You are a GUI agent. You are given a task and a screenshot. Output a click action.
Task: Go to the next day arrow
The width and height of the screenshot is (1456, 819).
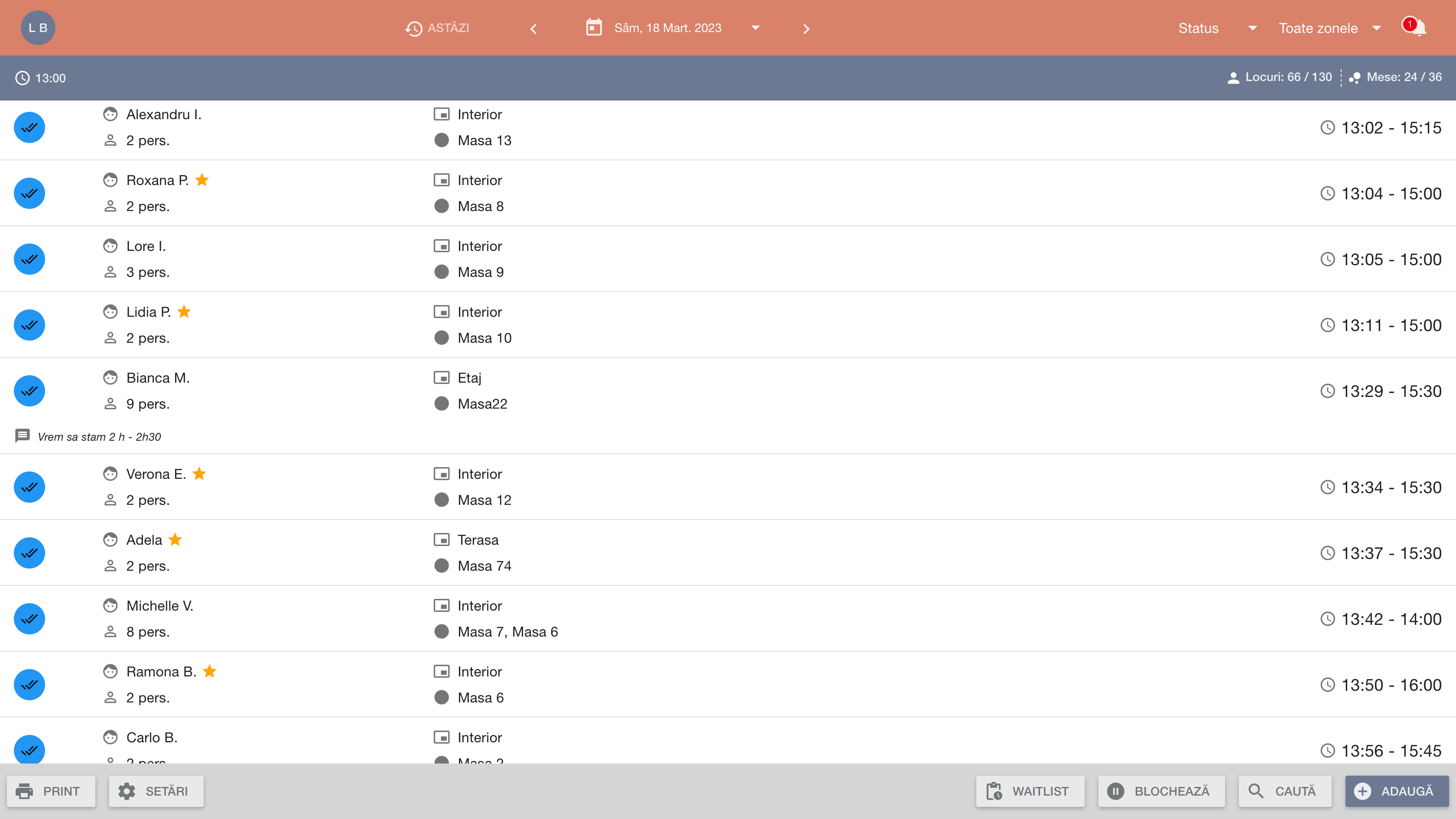[x=806, y=28]
